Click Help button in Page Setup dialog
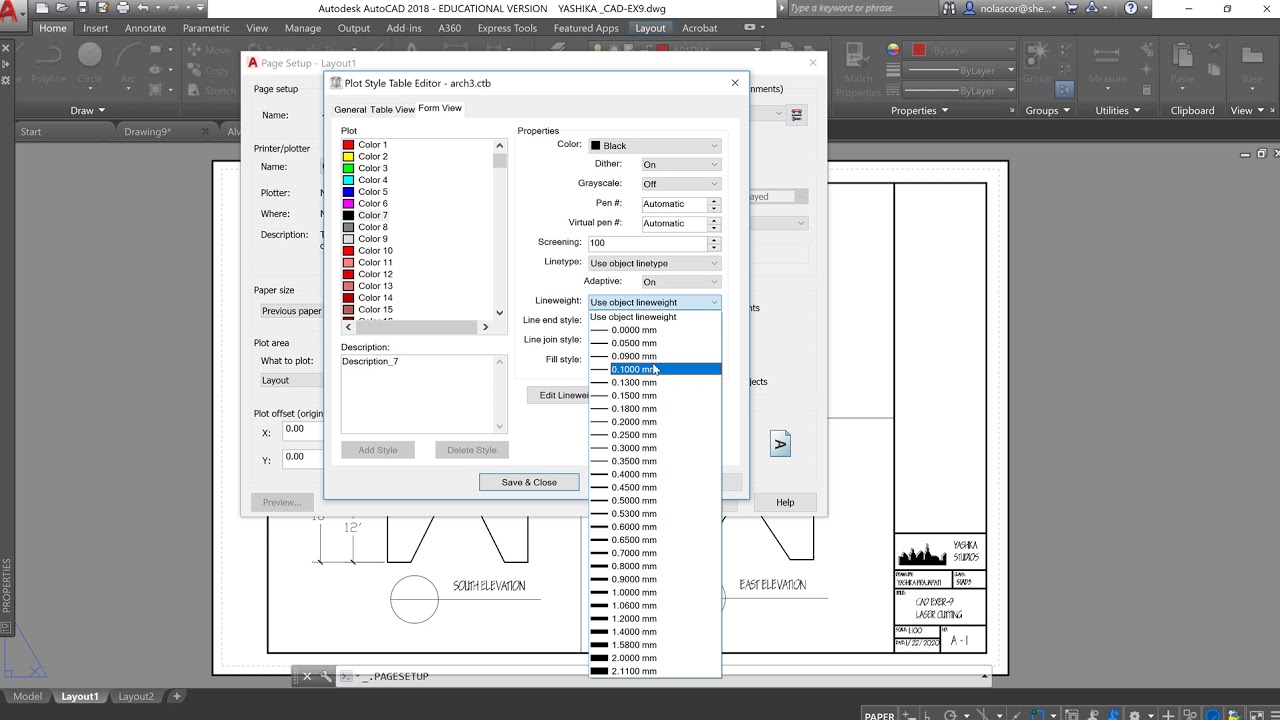Screen dimensions: 1280x720 click(x=785, y=502)
